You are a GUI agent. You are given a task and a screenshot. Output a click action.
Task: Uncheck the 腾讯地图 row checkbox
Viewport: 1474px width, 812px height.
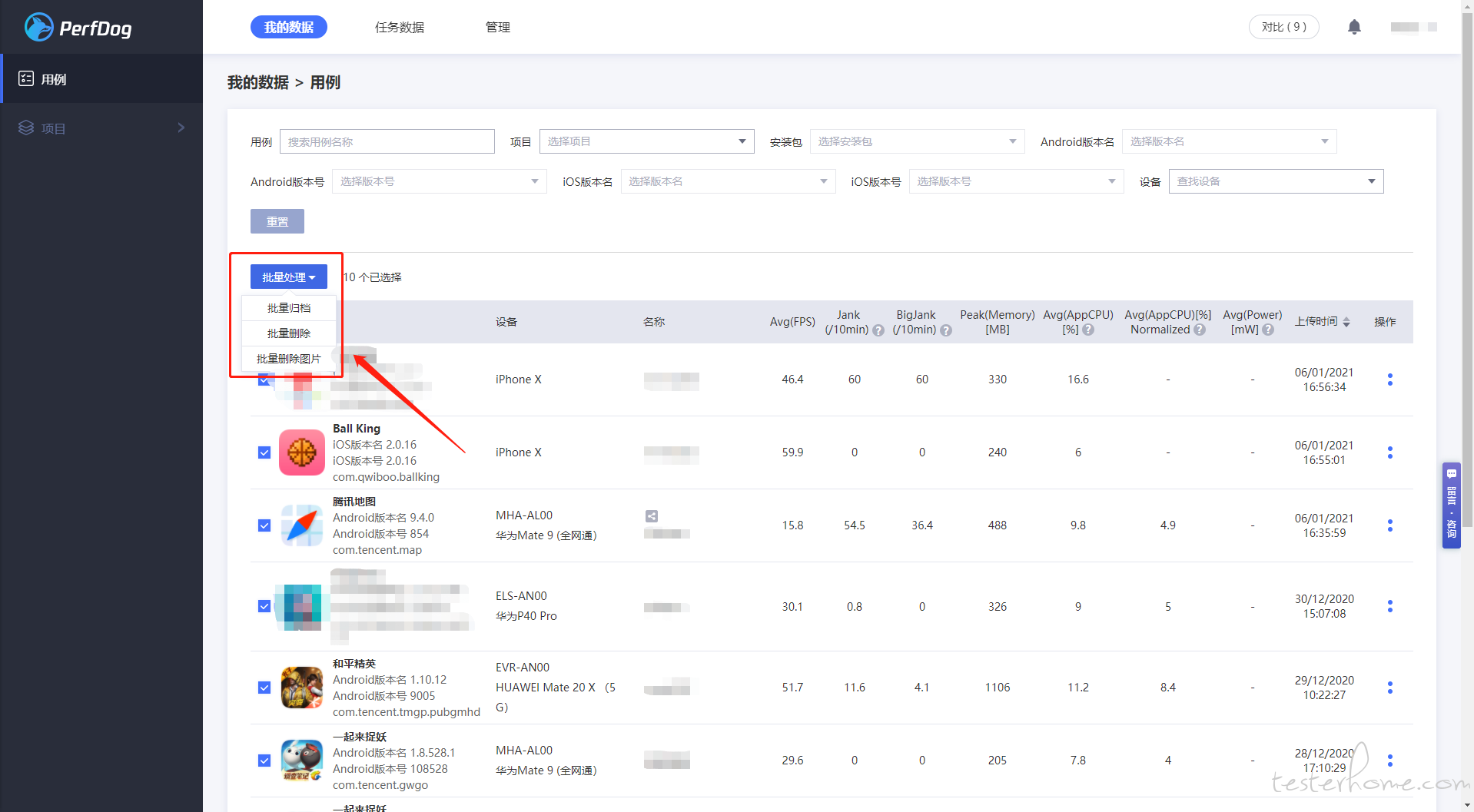(264, 525)
